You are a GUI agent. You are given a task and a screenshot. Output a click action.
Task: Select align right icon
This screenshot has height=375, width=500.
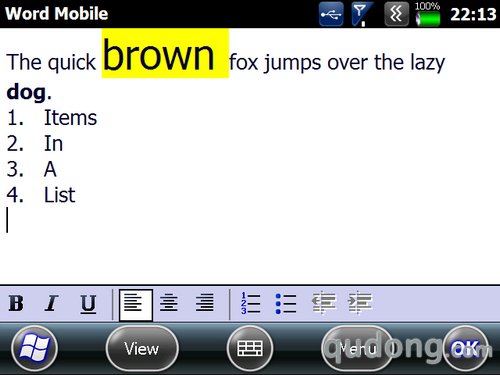coord(205,303)
